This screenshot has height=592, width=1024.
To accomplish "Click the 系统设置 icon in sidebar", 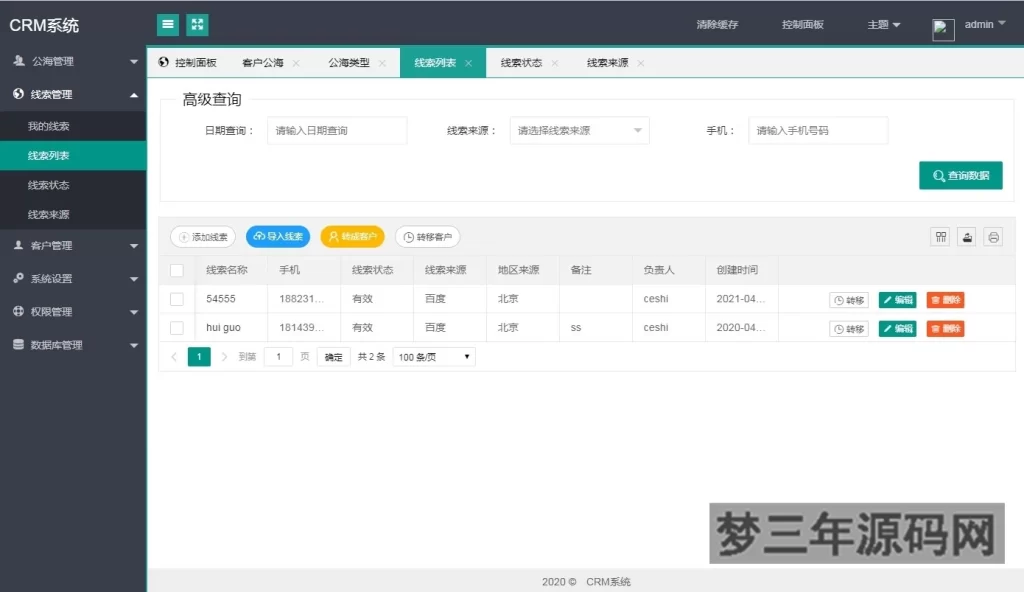I will 18,278.
